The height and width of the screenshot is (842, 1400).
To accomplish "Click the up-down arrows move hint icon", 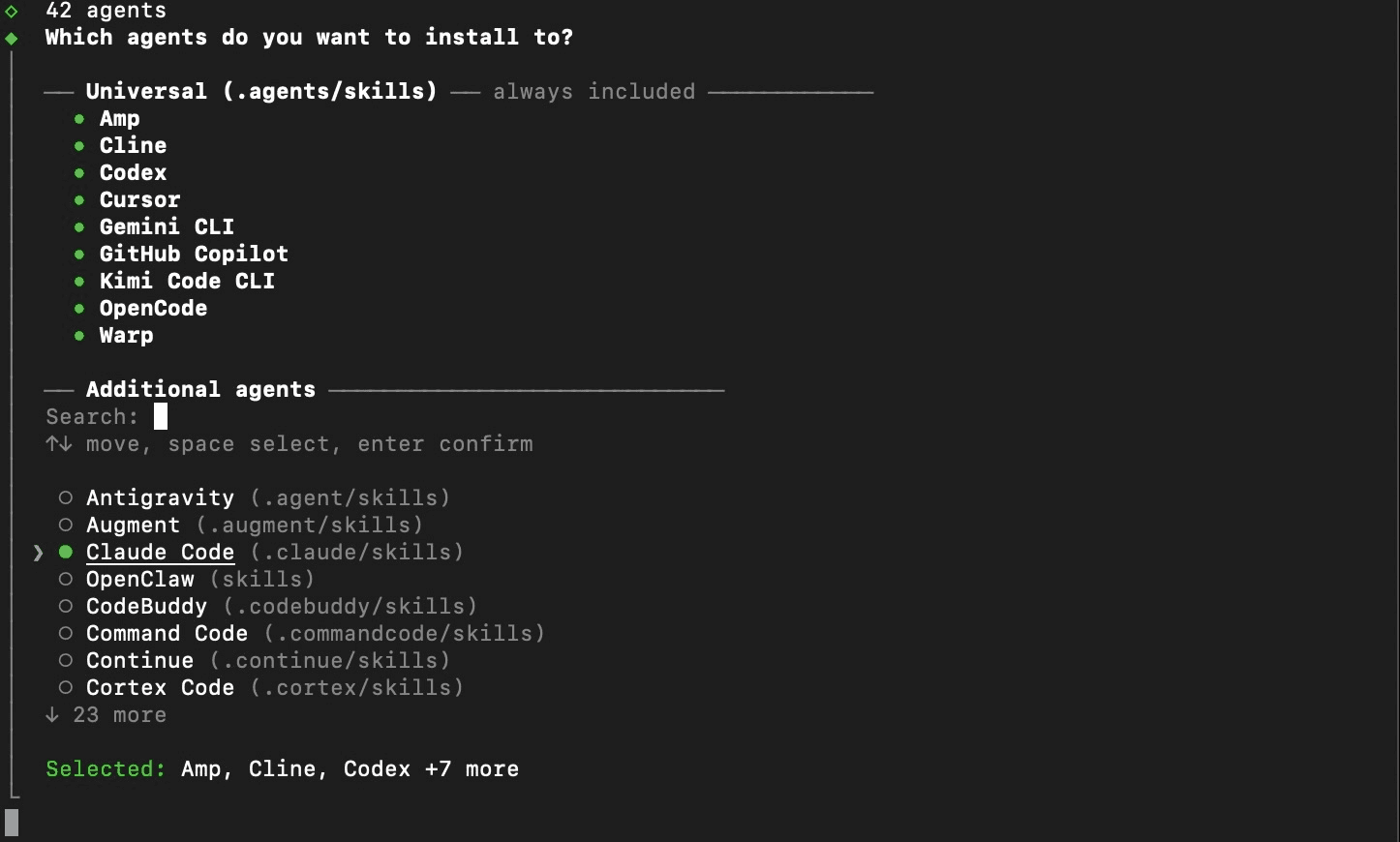I will [x=58, y=444].
